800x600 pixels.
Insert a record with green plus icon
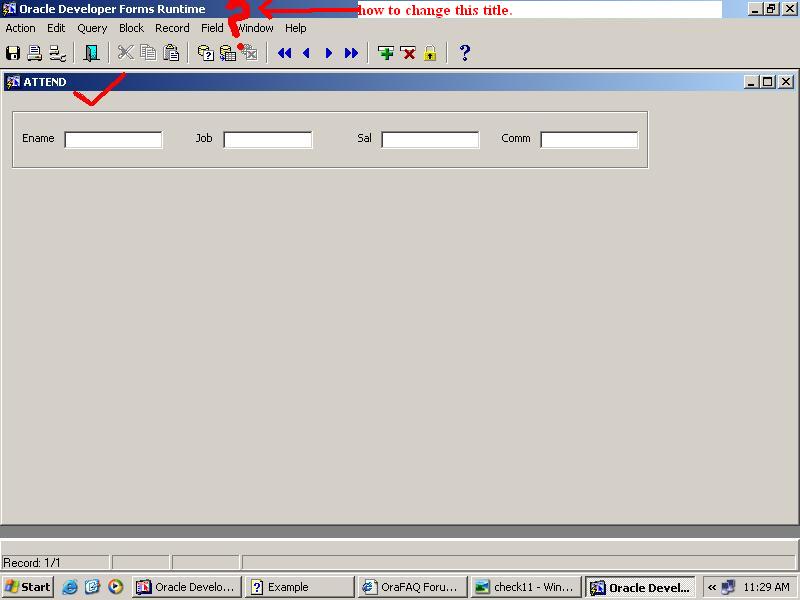click(x=386, y=53)
